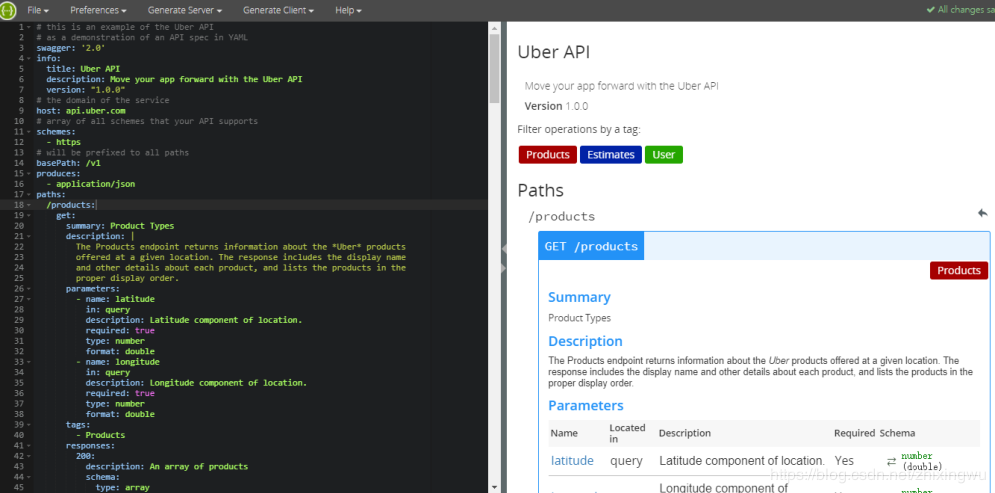This screenshot has width=995, height=493.
Task: Open the File menu
Action: (38, 11)
